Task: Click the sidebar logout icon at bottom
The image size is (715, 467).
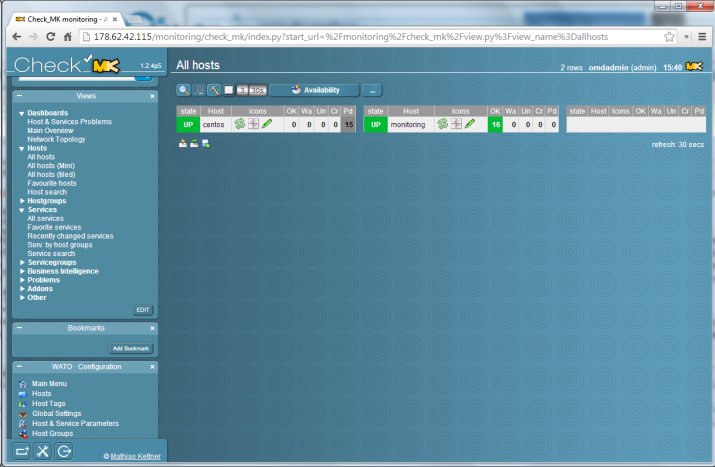Action: click(x=64, y=451)
